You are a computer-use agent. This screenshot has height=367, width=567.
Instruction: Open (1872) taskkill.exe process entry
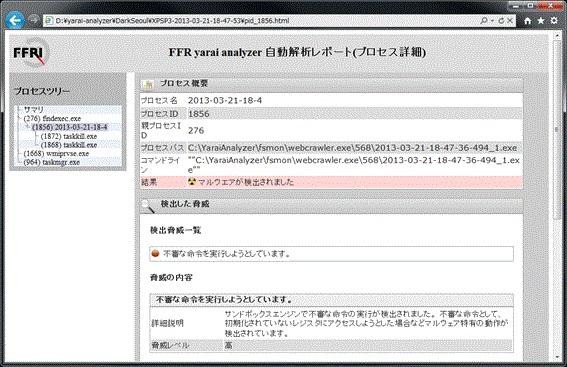69,136
